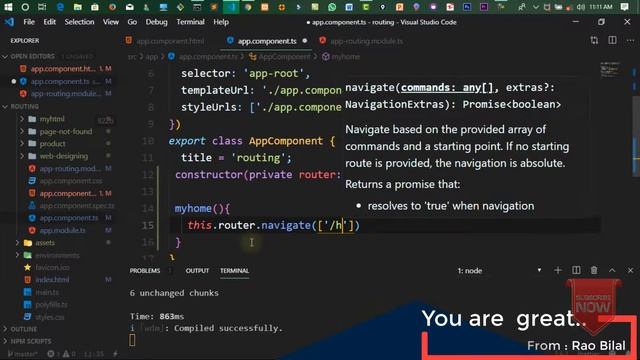Click the app folder breadcrumb
640x360 pixels.
151,57
